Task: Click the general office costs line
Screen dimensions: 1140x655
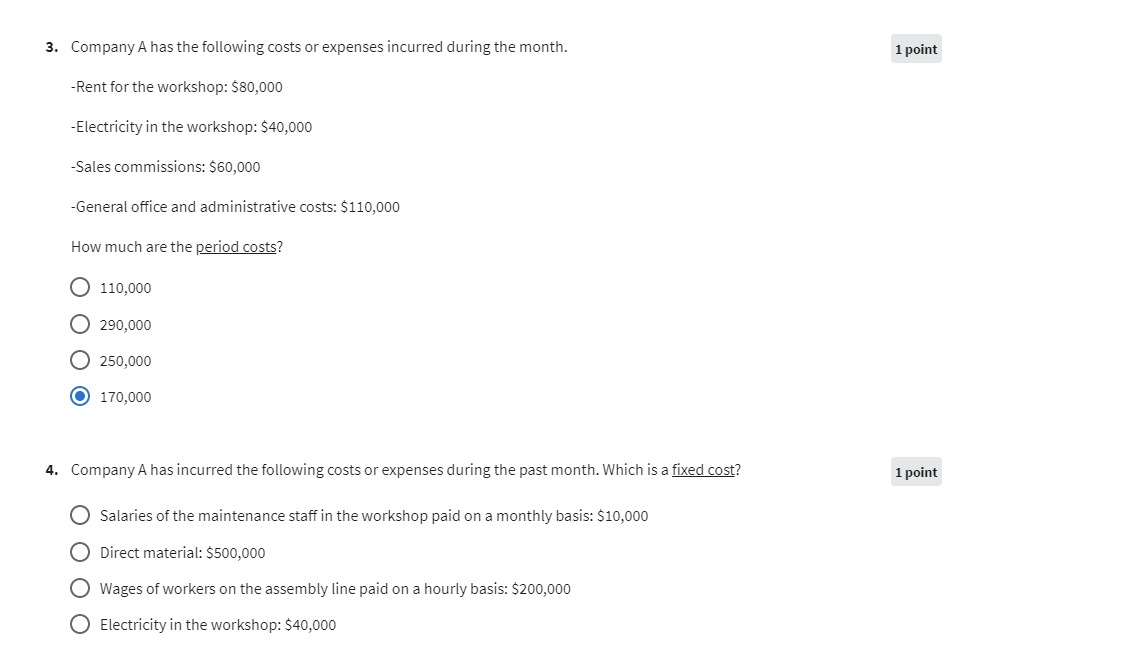Action: tap(235, 206)
